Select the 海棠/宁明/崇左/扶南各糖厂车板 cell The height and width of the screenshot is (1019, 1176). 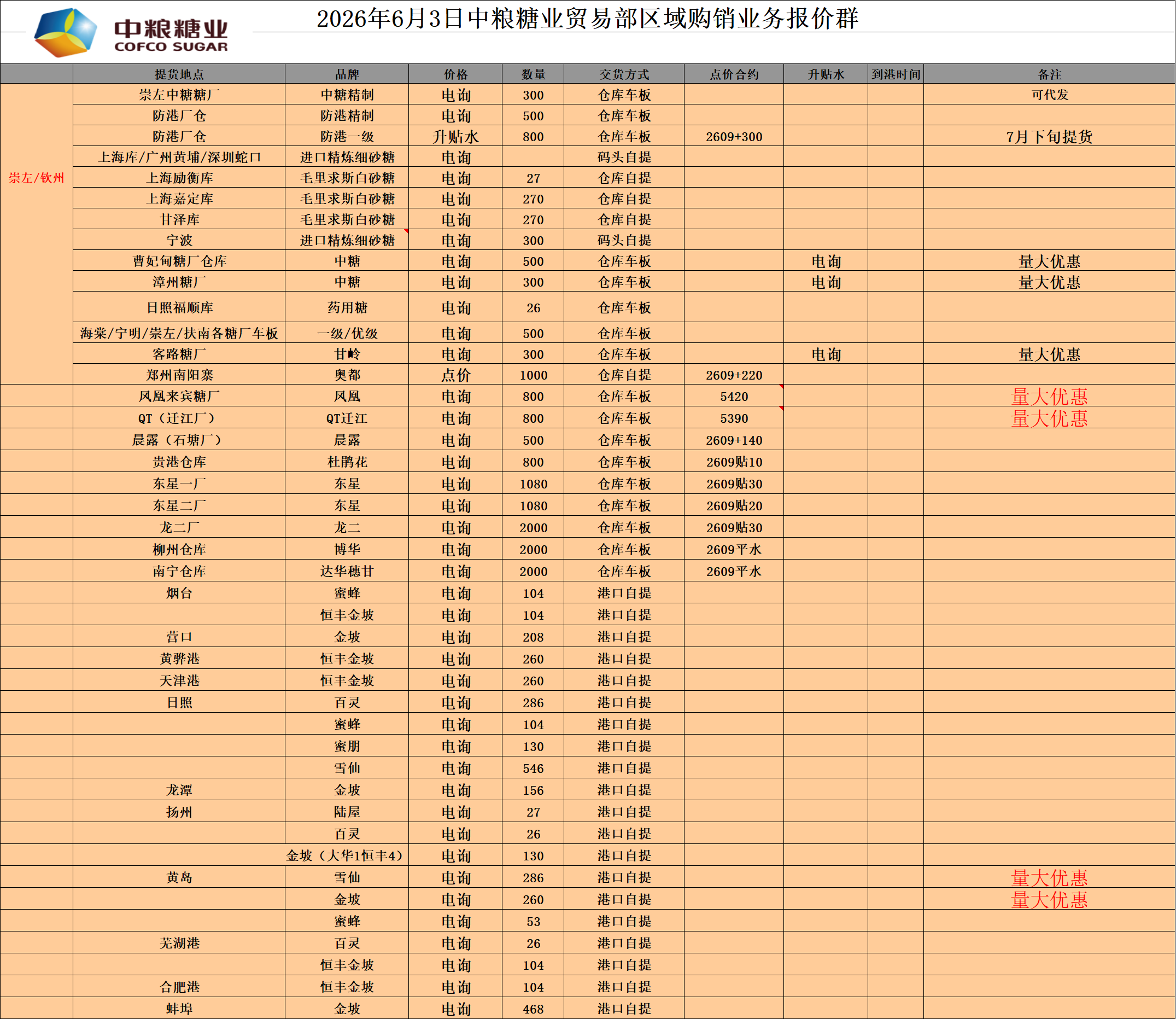(179, 333)
